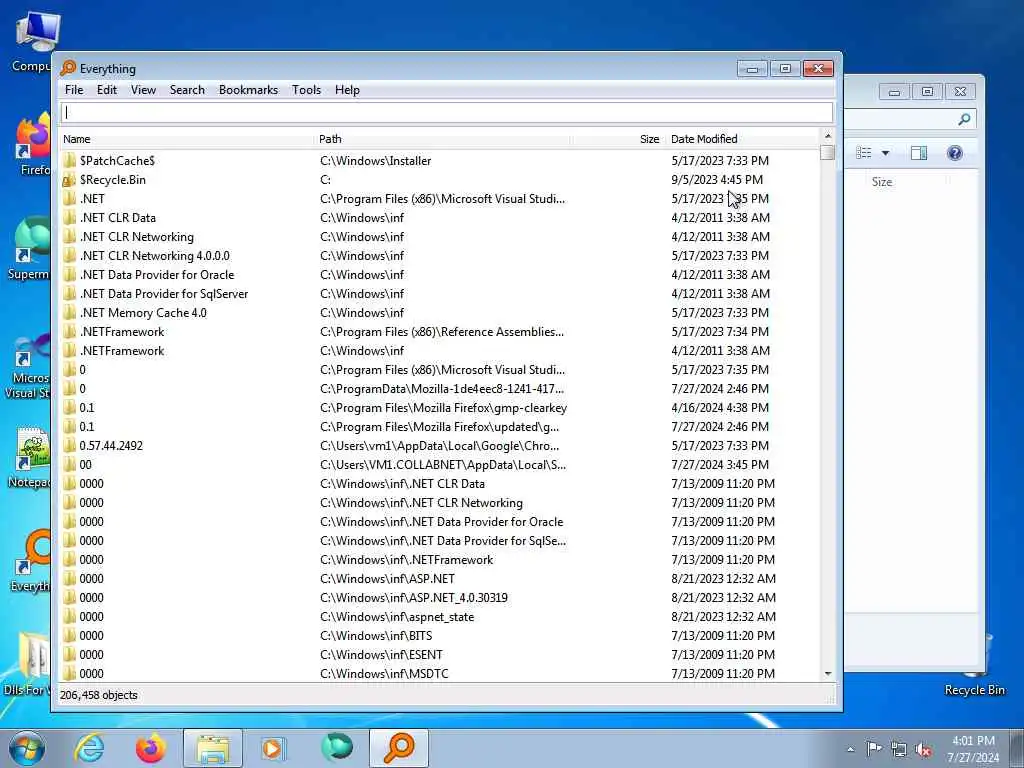Select the $PatchCache$ folder icon
The height and width of the screenshot is (768, 1024).
click(69, 161)
